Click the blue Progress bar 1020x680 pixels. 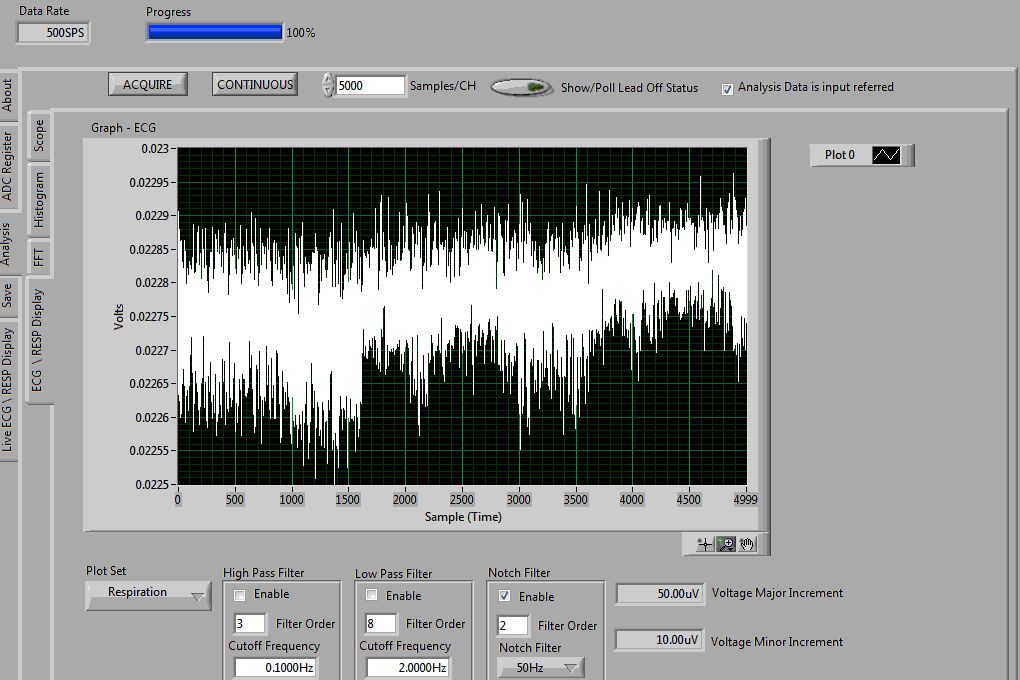tap(214, 32)
